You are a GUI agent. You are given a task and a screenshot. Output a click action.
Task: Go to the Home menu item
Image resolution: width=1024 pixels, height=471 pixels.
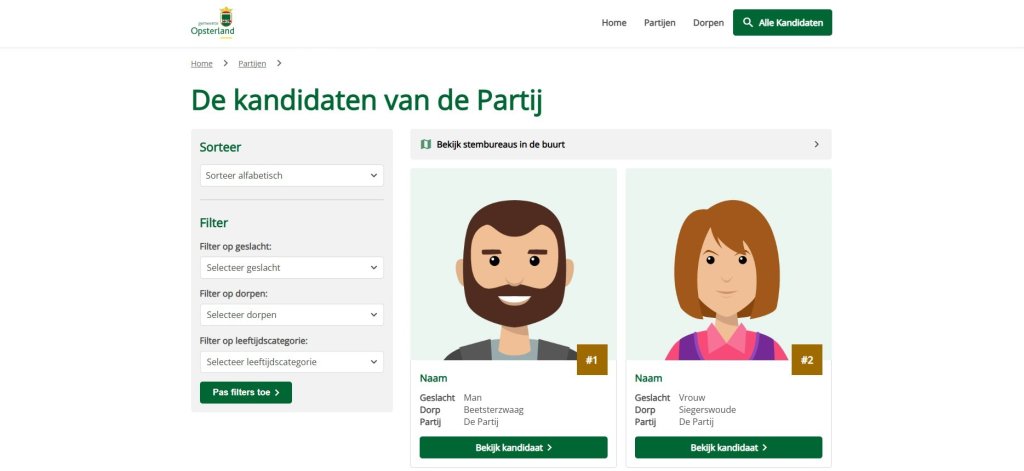[x=614, y=22]
